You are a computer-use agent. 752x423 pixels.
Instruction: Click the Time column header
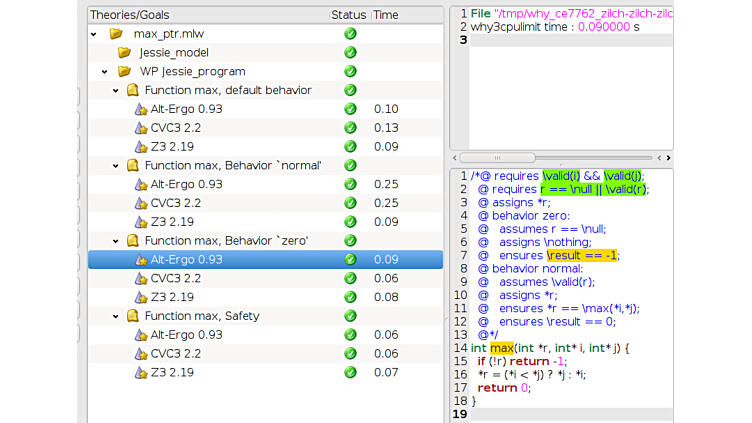(x=386, y=15)
